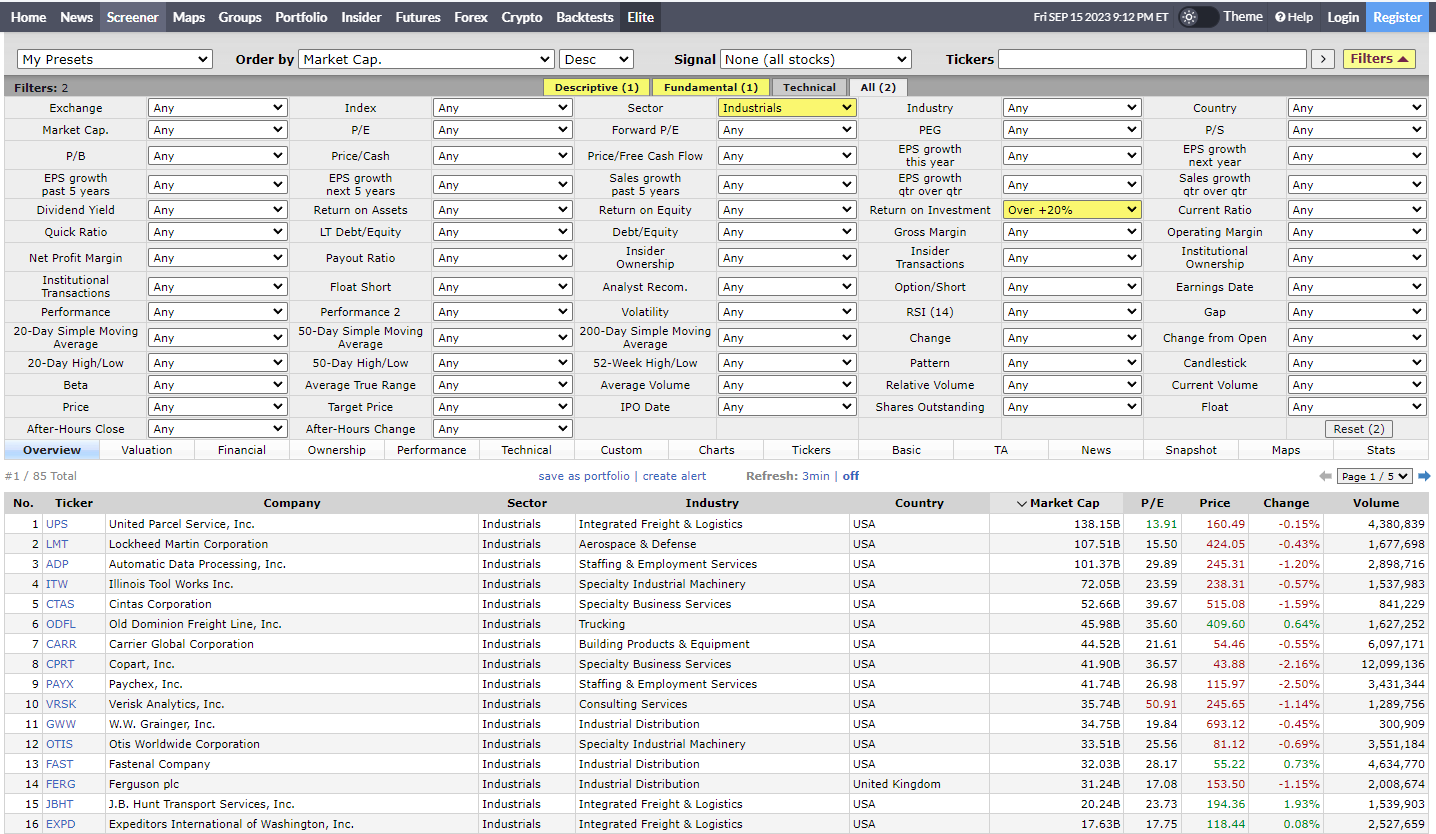The height and width of the screenshot is (834, 1436).
Task: Go to next results page arrow
Action: pyautogui.click(x=1424, y=476)
